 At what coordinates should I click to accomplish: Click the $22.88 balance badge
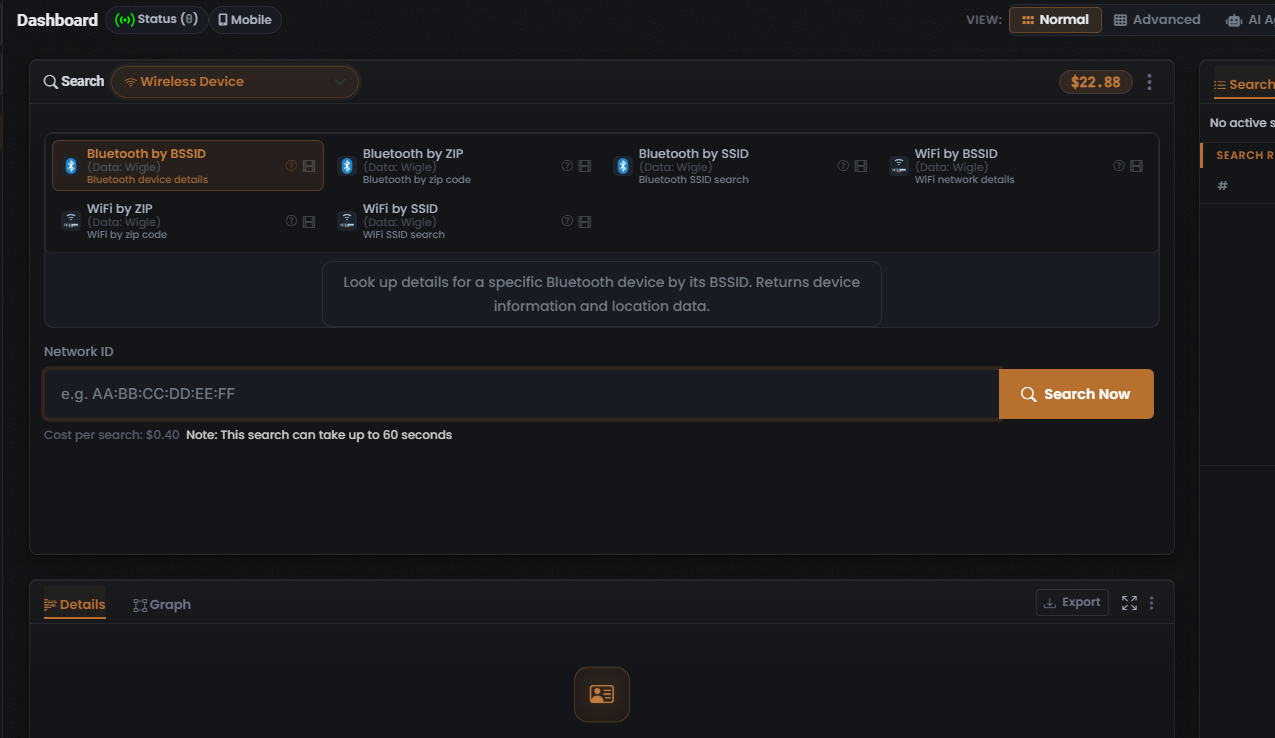tap(1096, 82)
